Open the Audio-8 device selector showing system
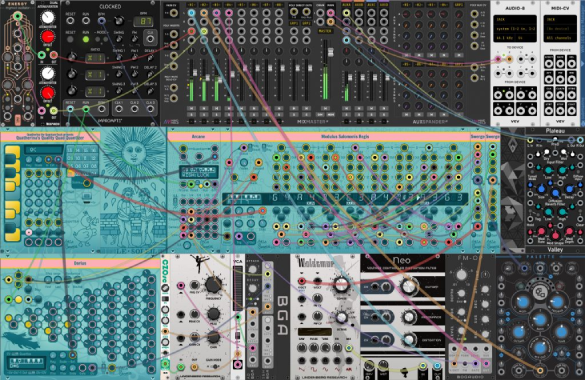The height and width of the screenshot is (380, 585). tap(515, 29)
